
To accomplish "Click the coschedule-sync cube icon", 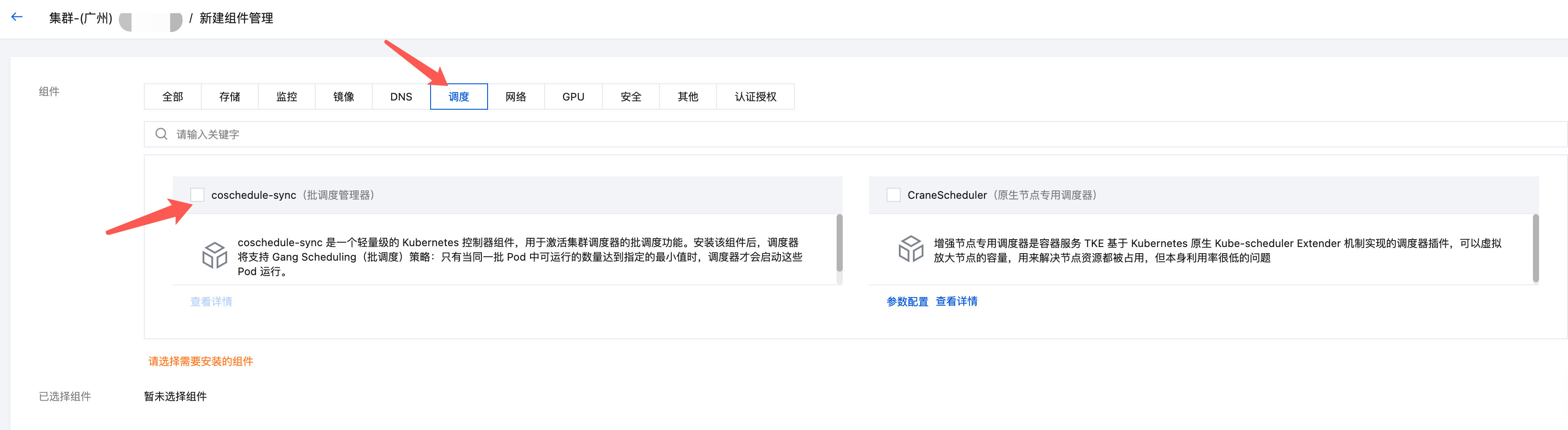I will (214, 256).
